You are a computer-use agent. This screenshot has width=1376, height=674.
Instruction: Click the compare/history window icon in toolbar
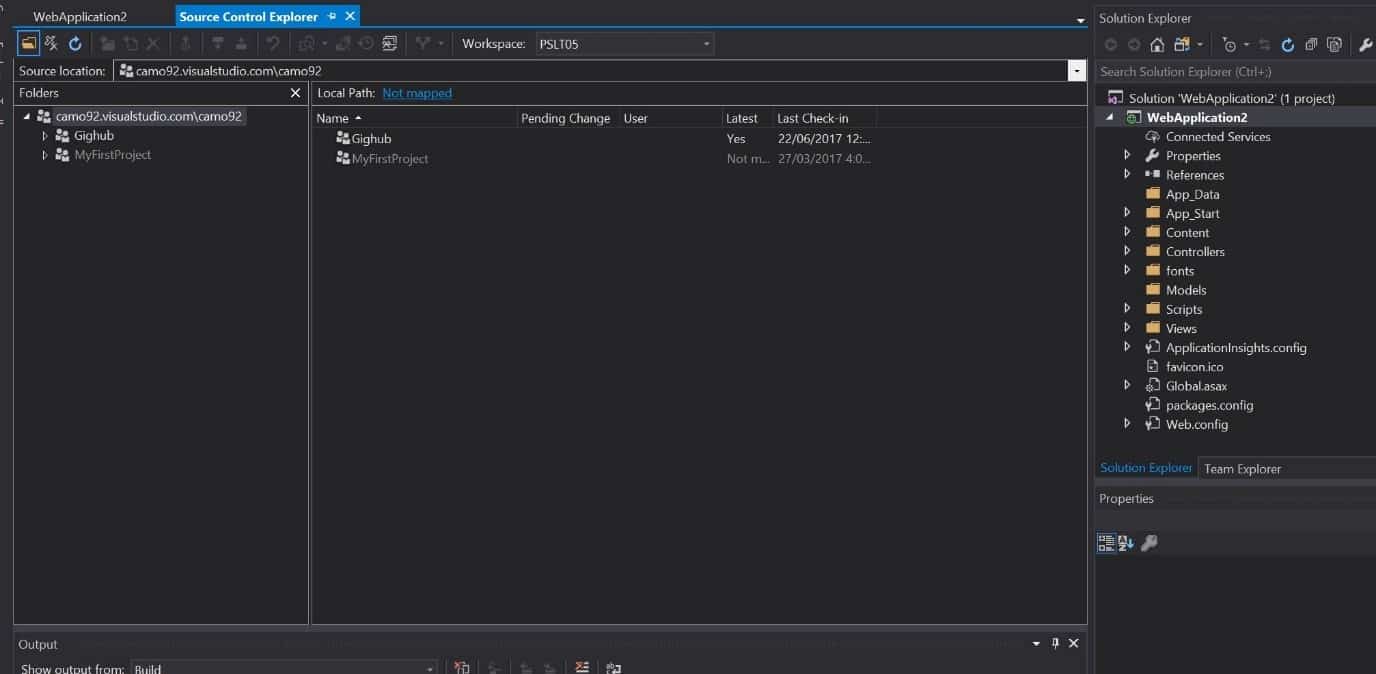[x=390, y=44]
